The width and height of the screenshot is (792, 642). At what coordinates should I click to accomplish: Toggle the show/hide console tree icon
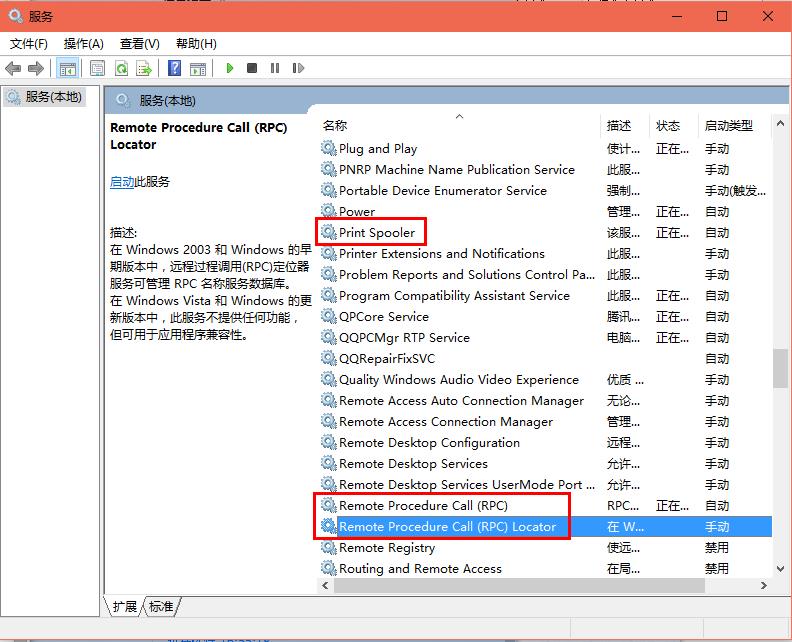tap(67, 68)
